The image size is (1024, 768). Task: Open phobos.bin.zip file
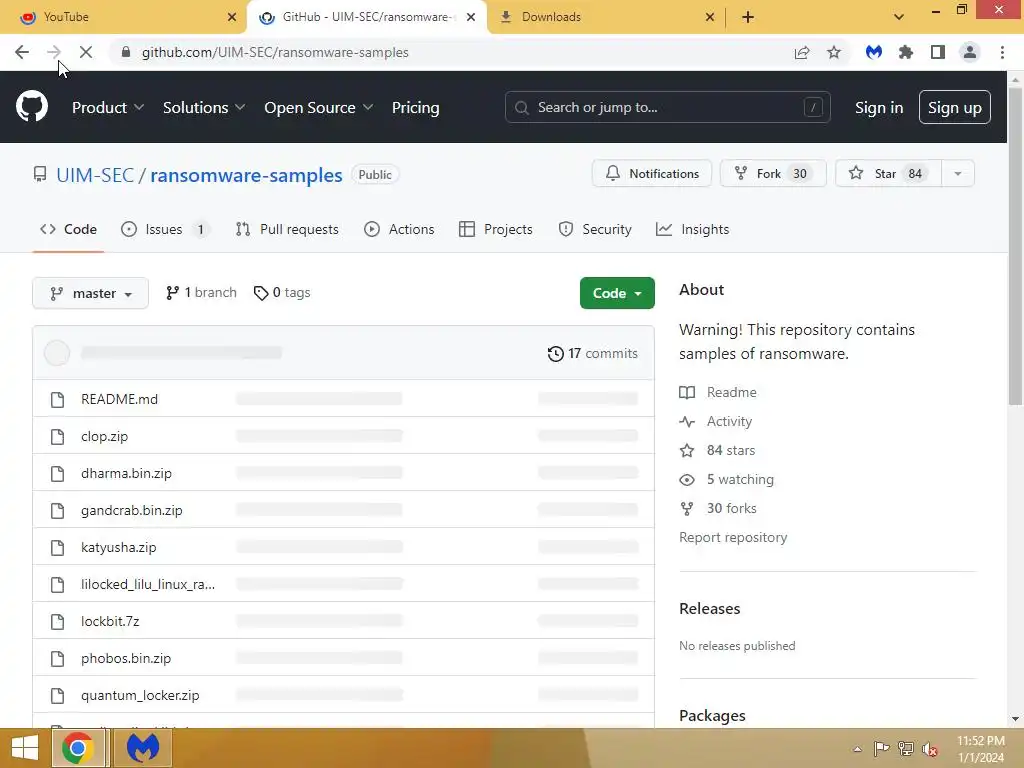click(126, 658)
